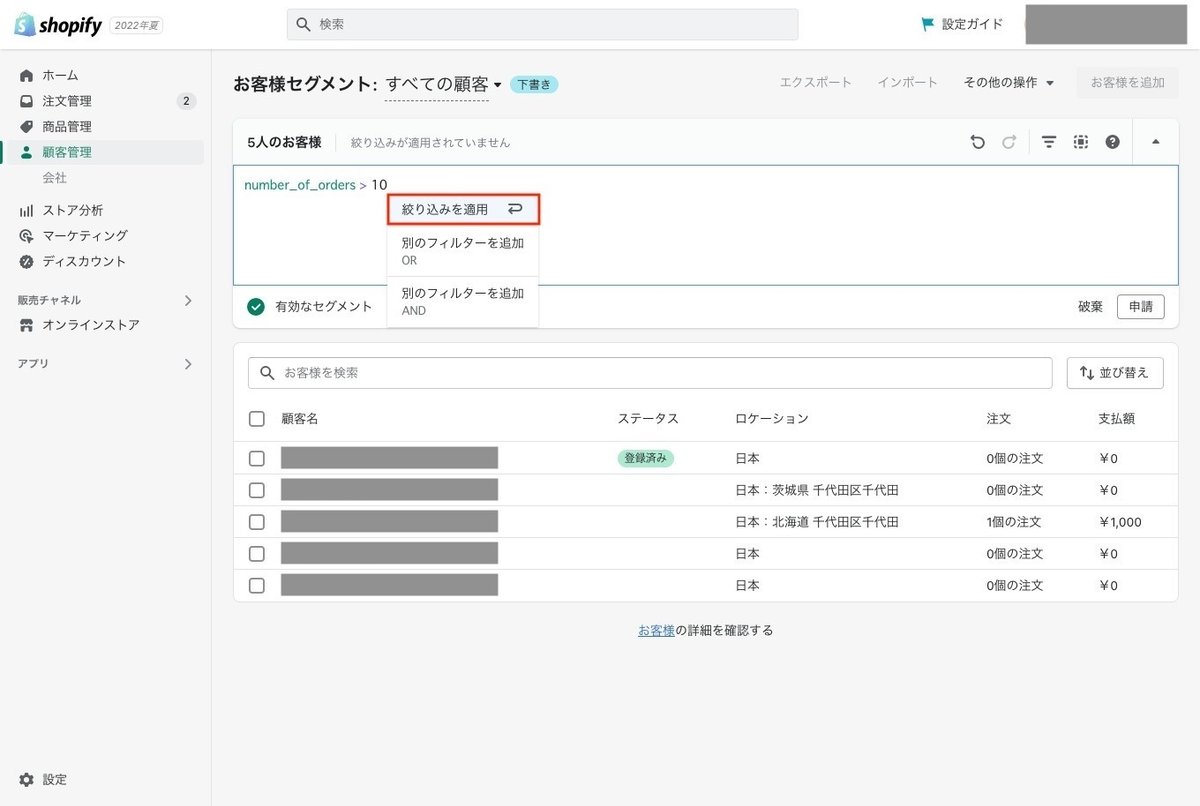
Task: Click the ホーム house icon
Action: [27, 75]
